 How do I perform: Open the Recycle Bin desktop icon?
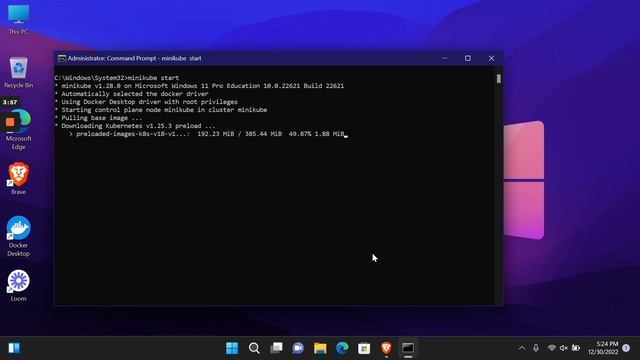pyautogui.click(x=18, y=73)
